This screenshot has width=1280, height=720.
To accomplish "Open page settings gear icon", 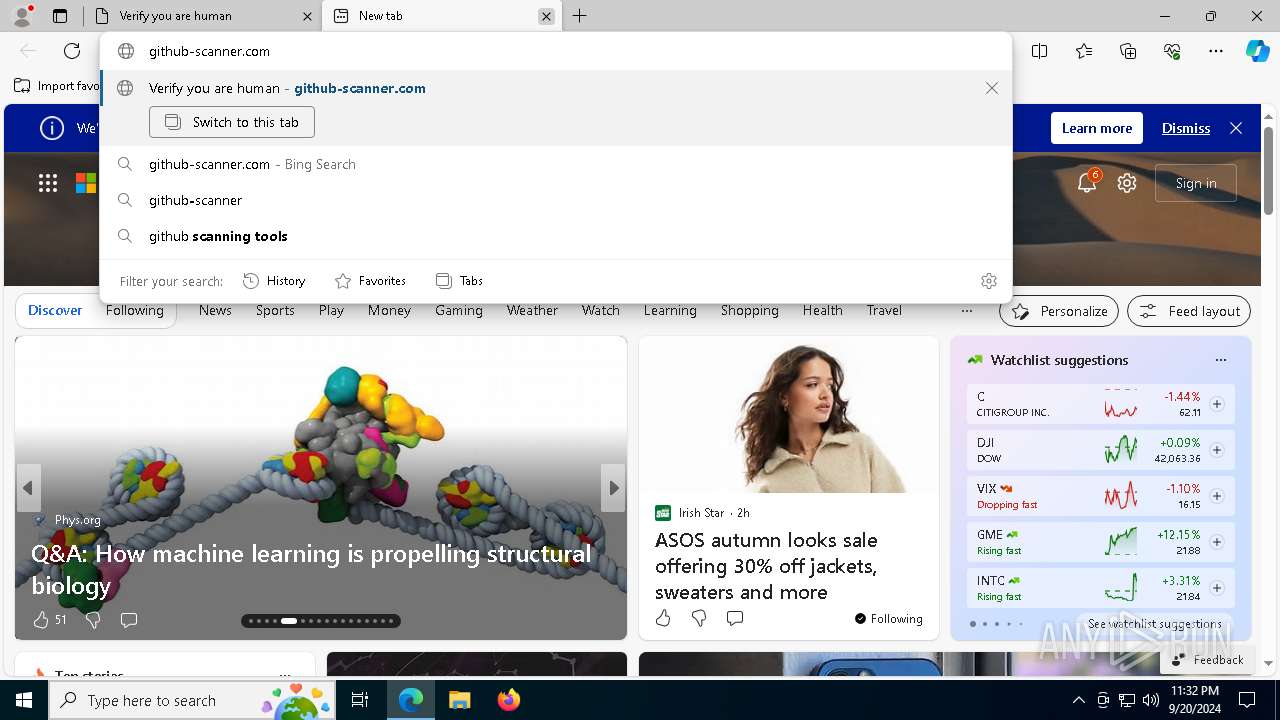I will [1127, 183].
